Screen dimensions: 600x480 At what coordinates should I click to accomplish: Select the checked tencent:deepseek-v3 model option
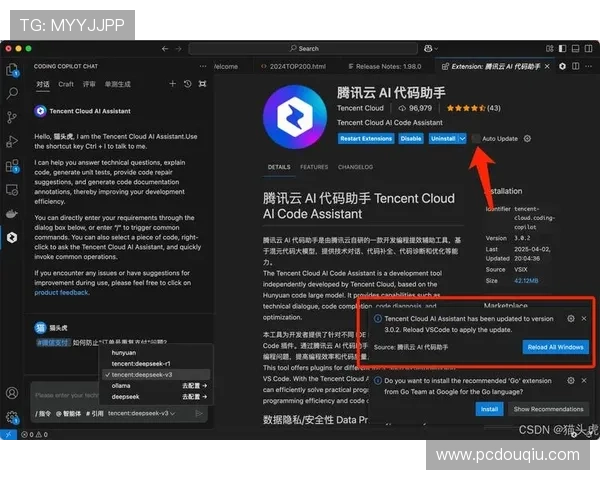pos(156,375)
